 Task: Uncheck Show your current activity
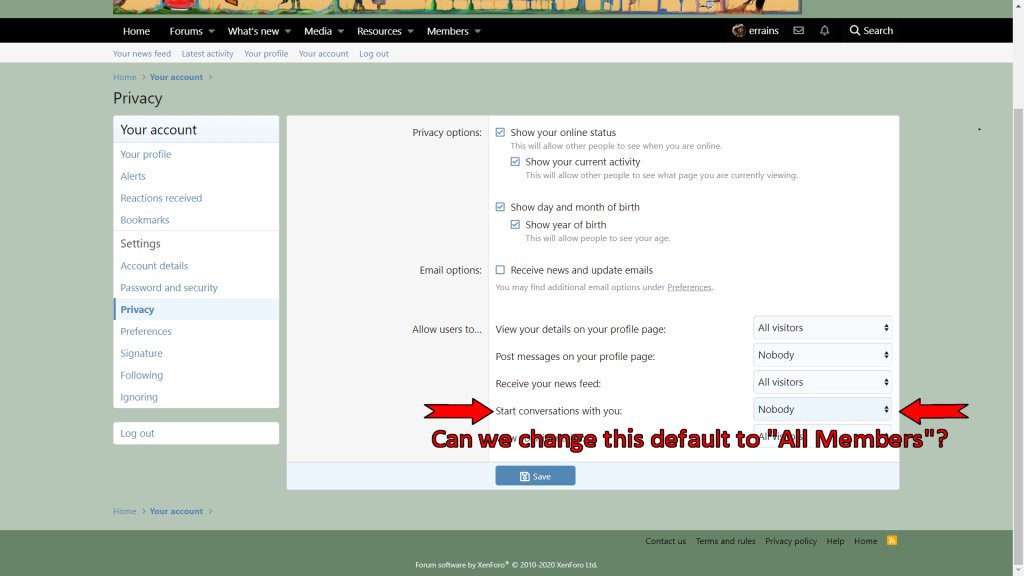point(515,162)
